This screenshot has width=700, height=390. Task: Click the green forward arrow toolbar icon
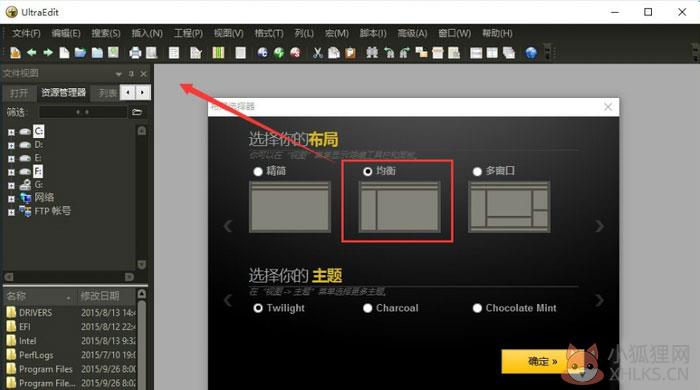click(48, 53)
